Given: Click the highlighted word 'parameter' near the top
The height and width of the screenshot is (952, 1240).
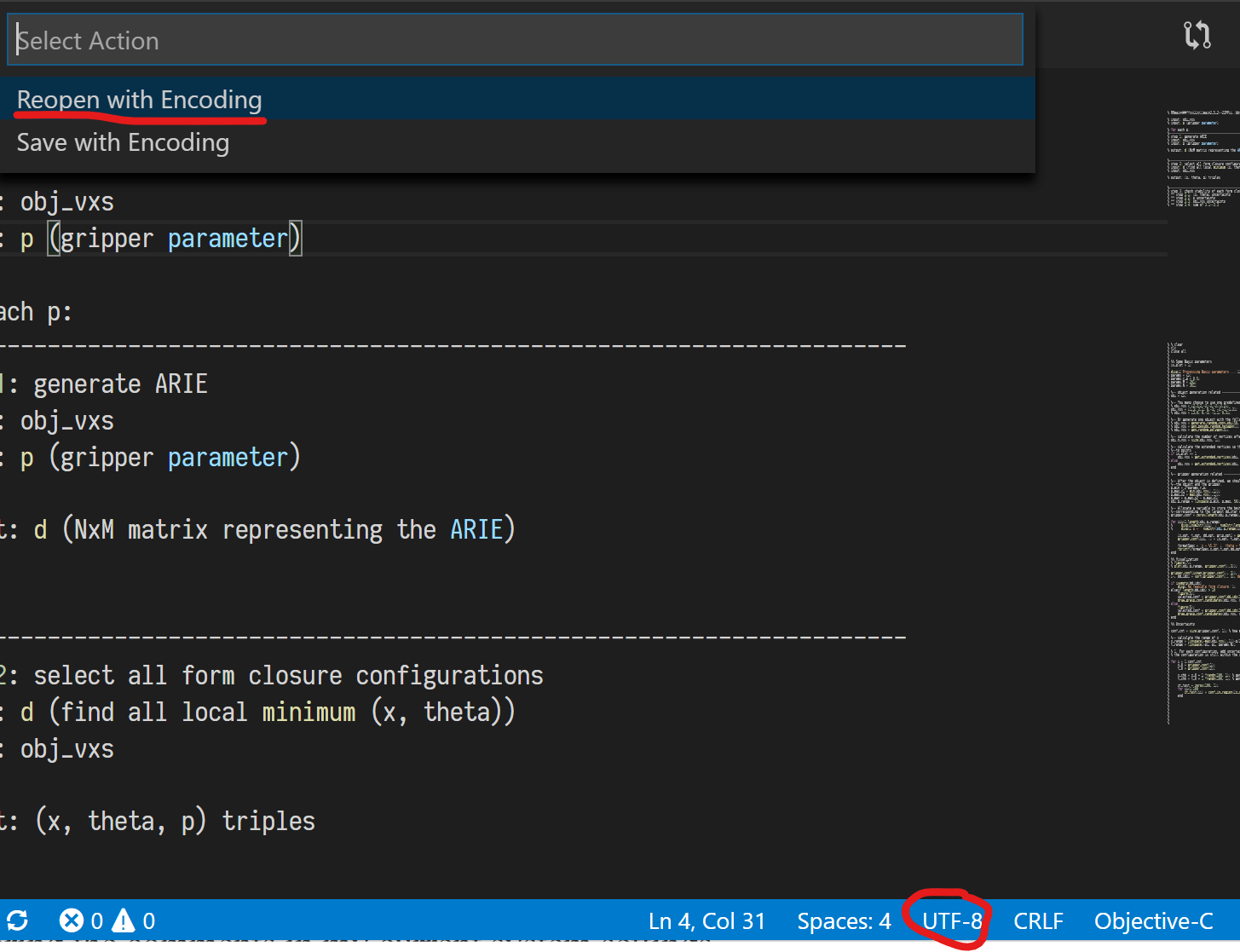Looking at the screenshot, I should tap(227, 238).
